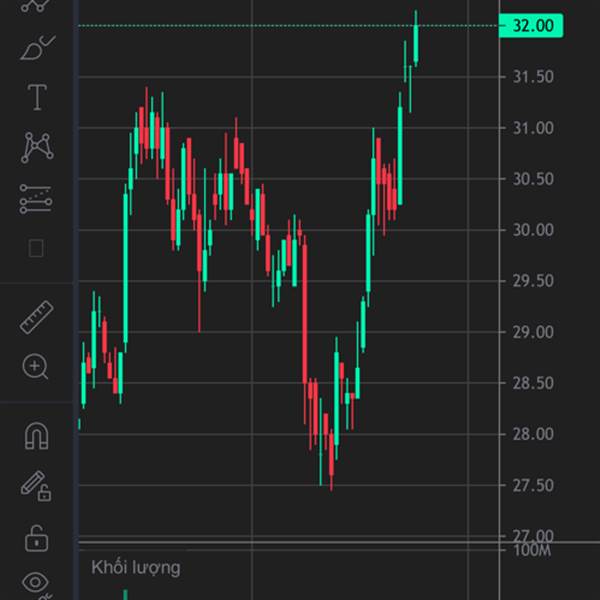Click the 100M volume axis label
This screenshot has height=600, width=600.
532,550
